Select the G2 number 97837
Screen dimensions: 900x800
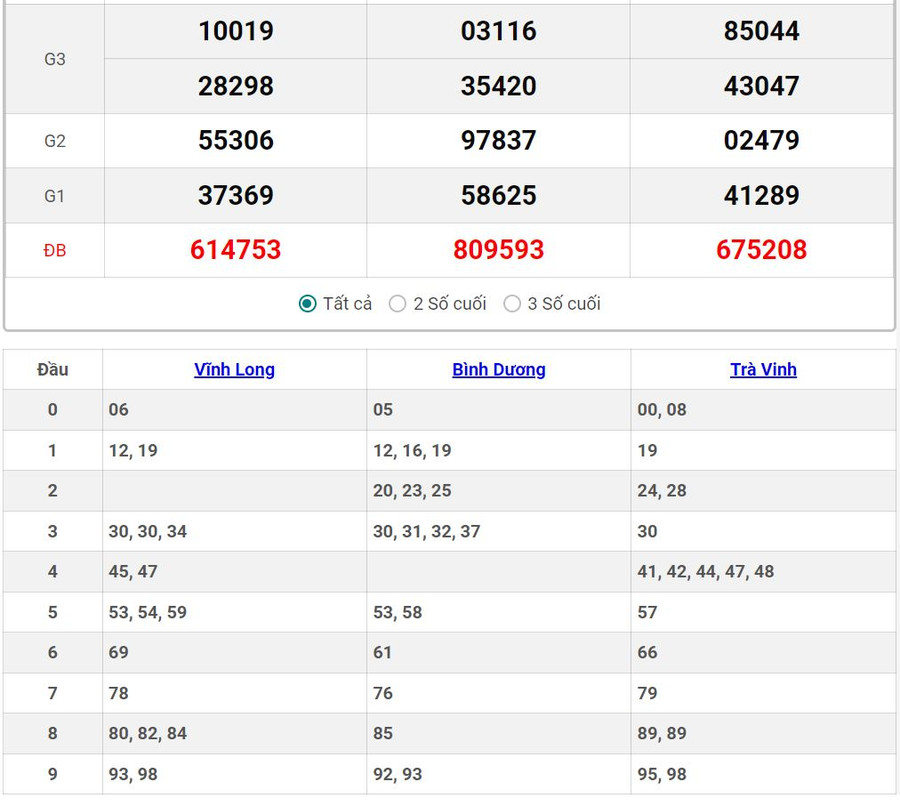498,141
